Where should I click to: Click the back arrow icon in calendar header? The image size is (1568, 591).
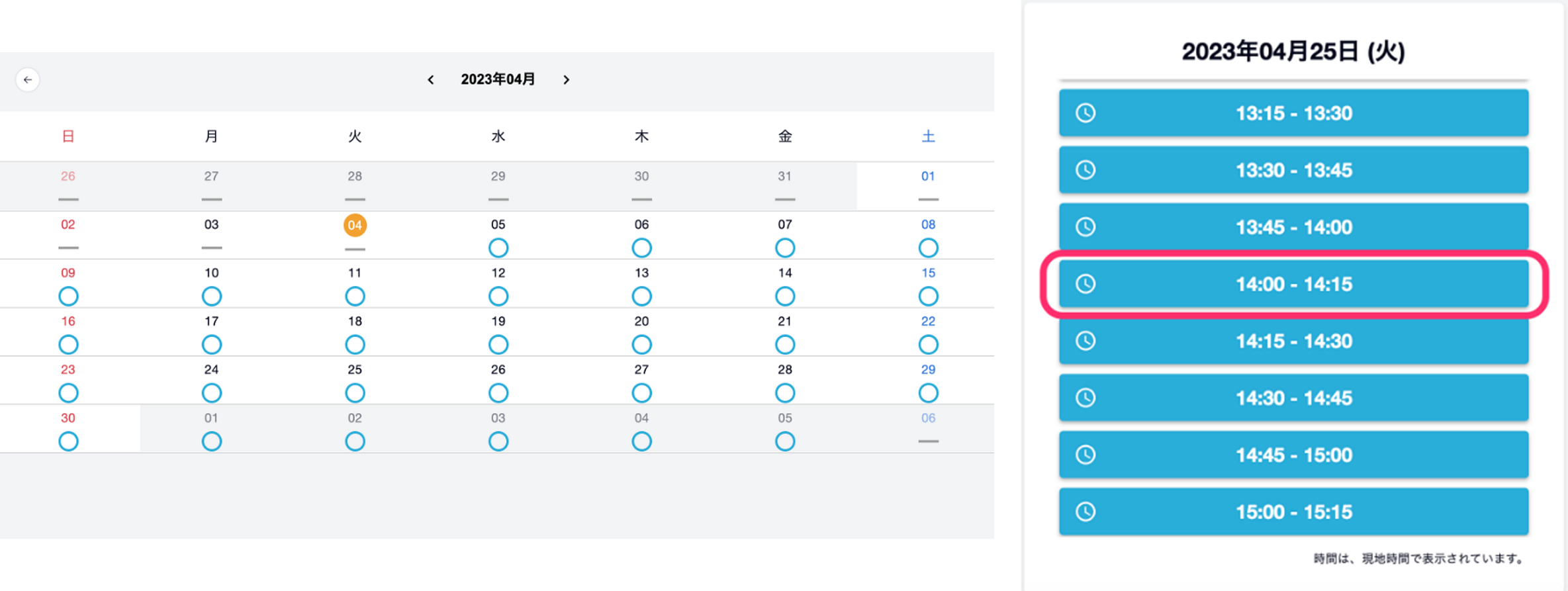(x=28, y=80)
